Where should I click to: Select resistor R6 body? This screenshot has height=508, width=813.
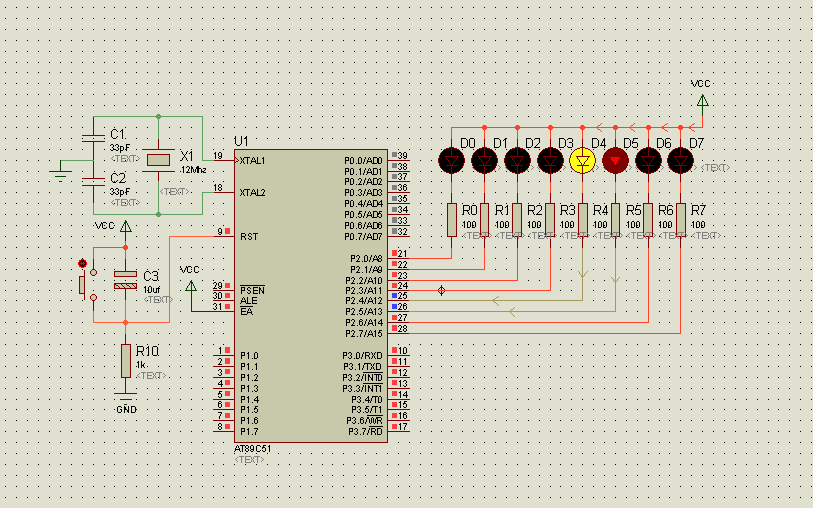click(x=648, y=220)
